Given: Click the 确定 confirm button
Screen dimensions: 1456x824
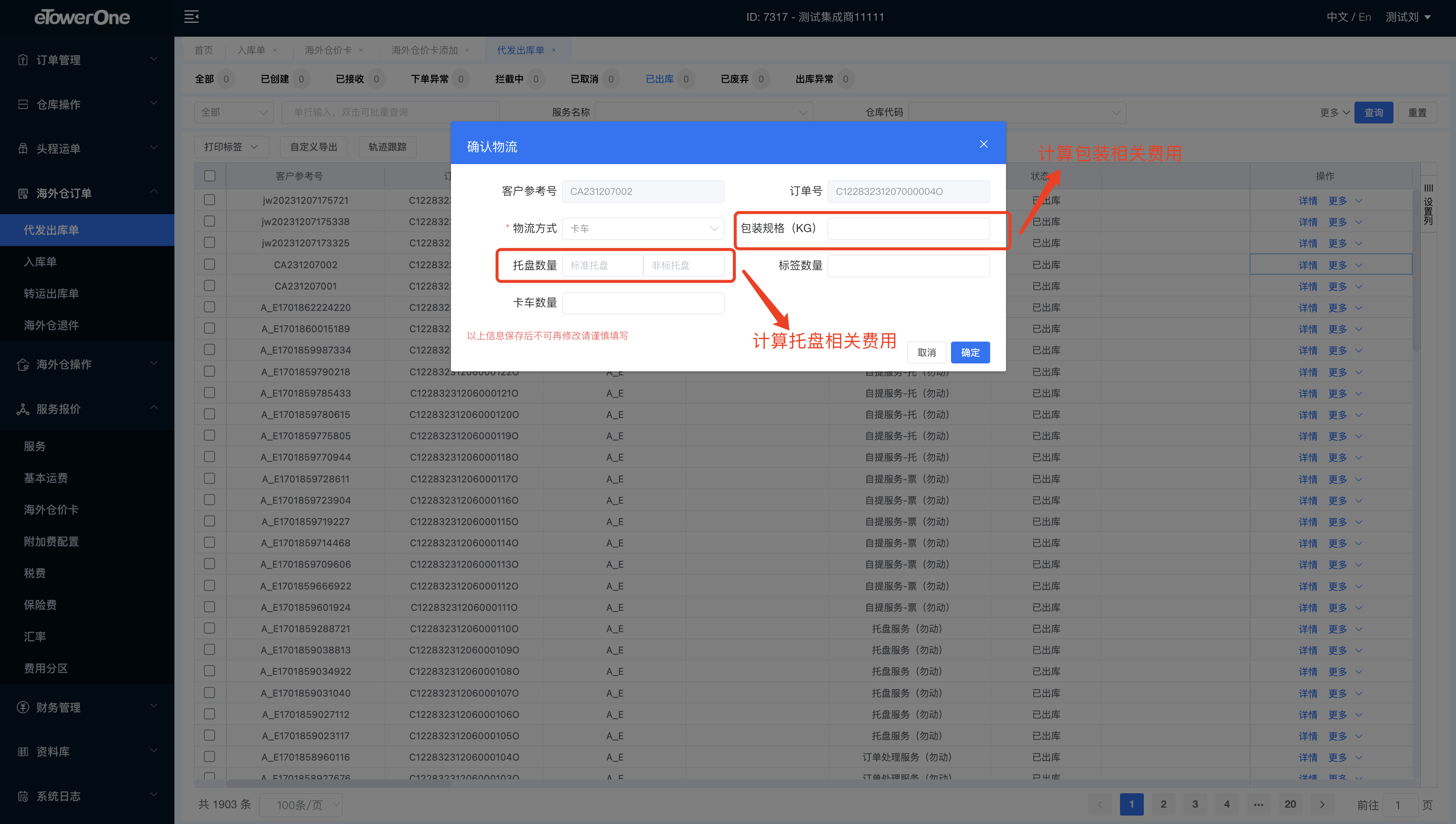Looking at the screenshot, I should pos(970,353).
